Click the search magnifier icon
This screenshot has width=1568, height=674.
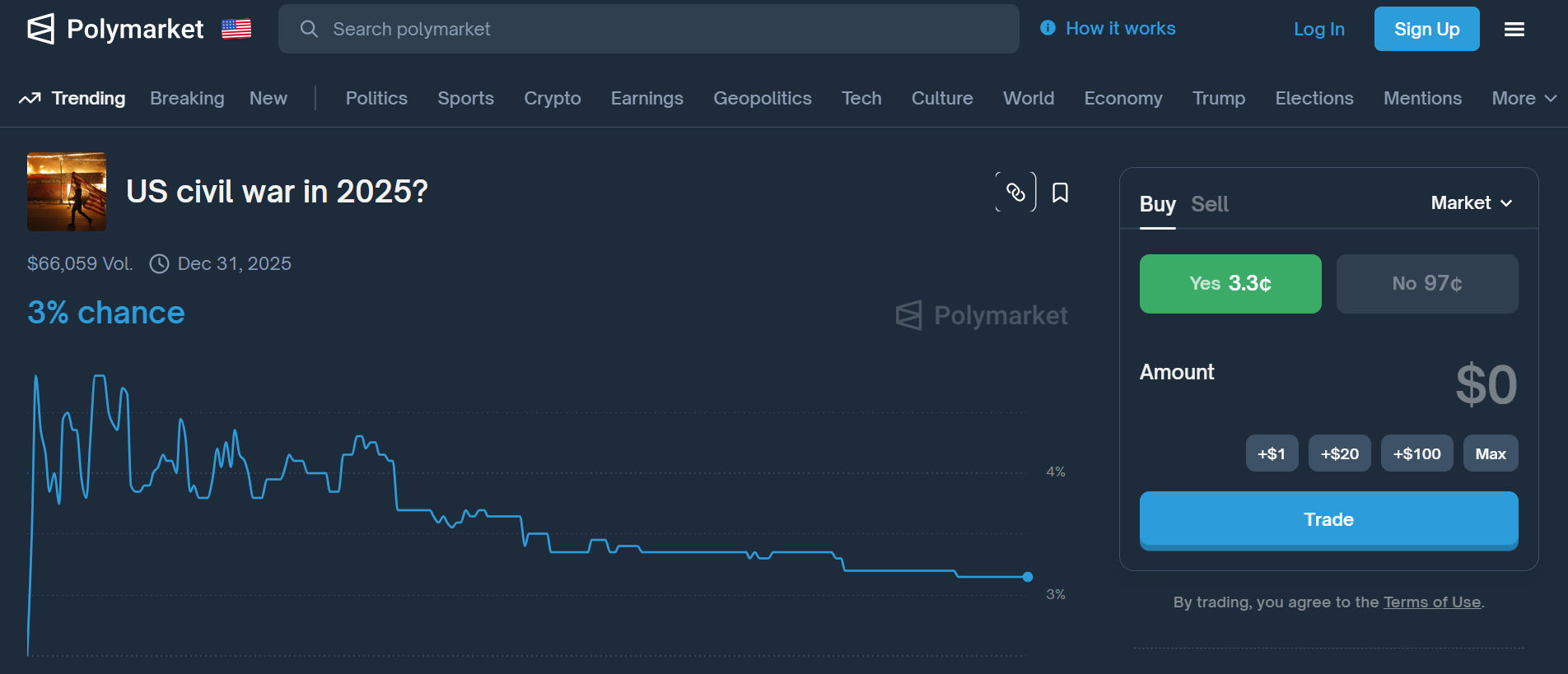[309, 29]
